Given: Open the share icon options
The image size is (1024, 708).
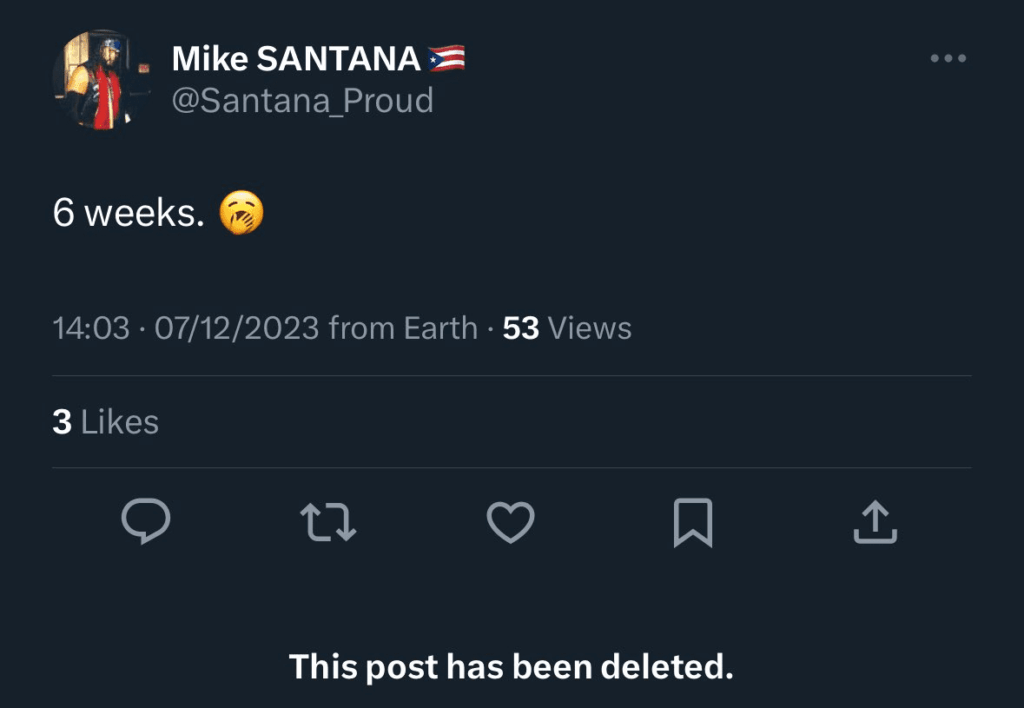Looking at the screenshot, I should [875, 522].
